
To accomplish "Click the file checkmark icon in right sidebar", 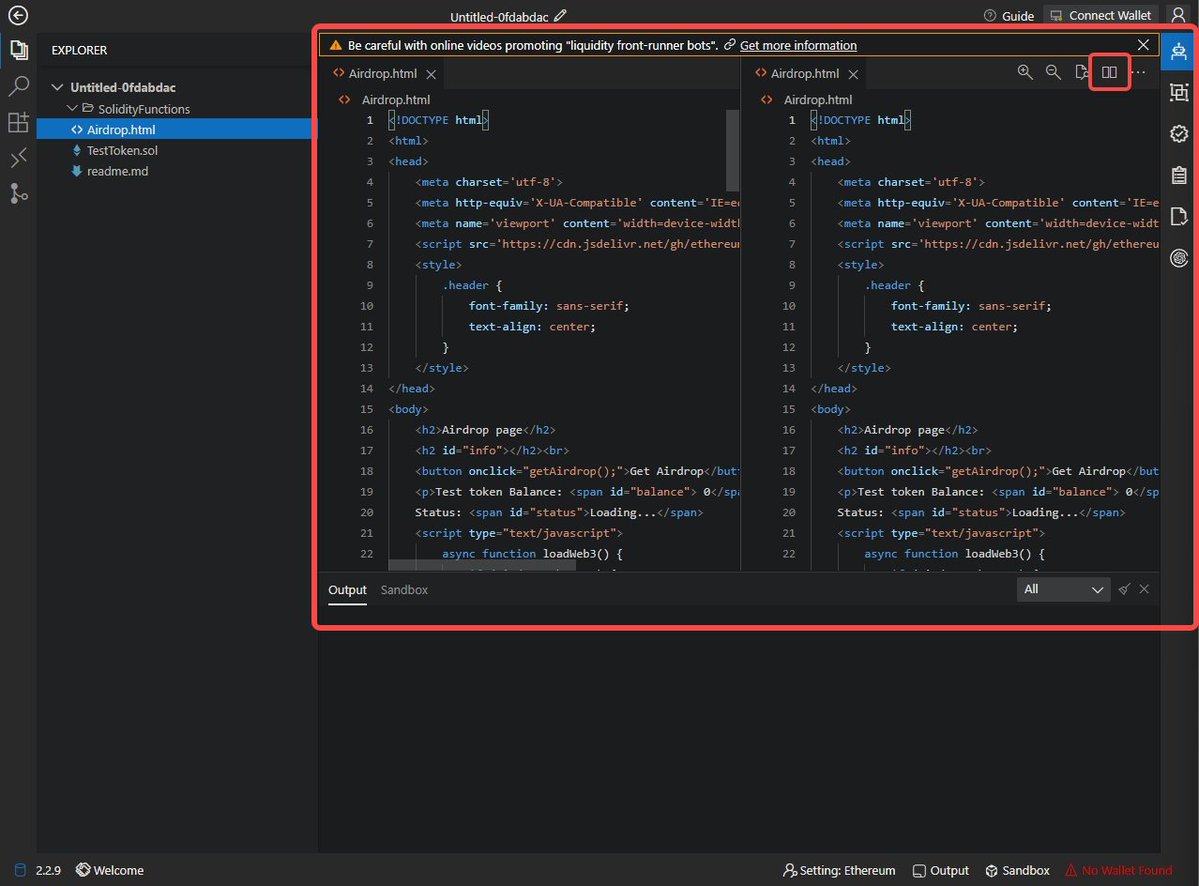I will pyautogui.click(x=1178, y=216).
